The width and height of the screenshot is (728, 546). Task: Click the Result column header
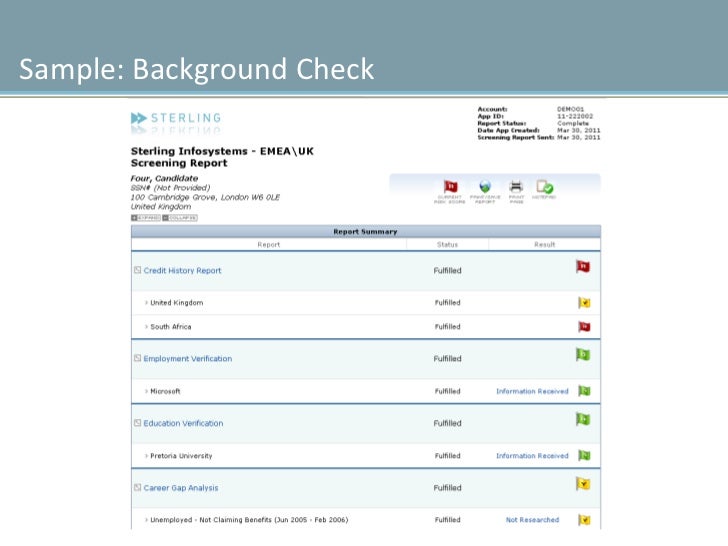[x=544, y=245]
